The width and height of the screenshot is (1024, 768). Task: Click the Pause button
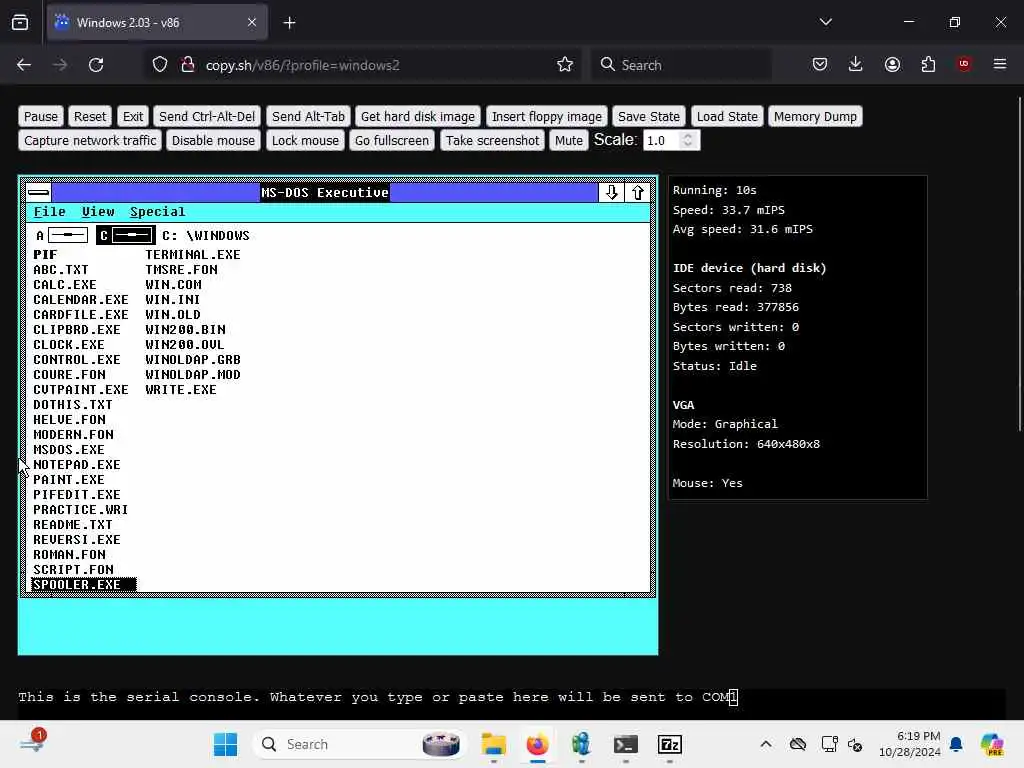coord(41,116)
